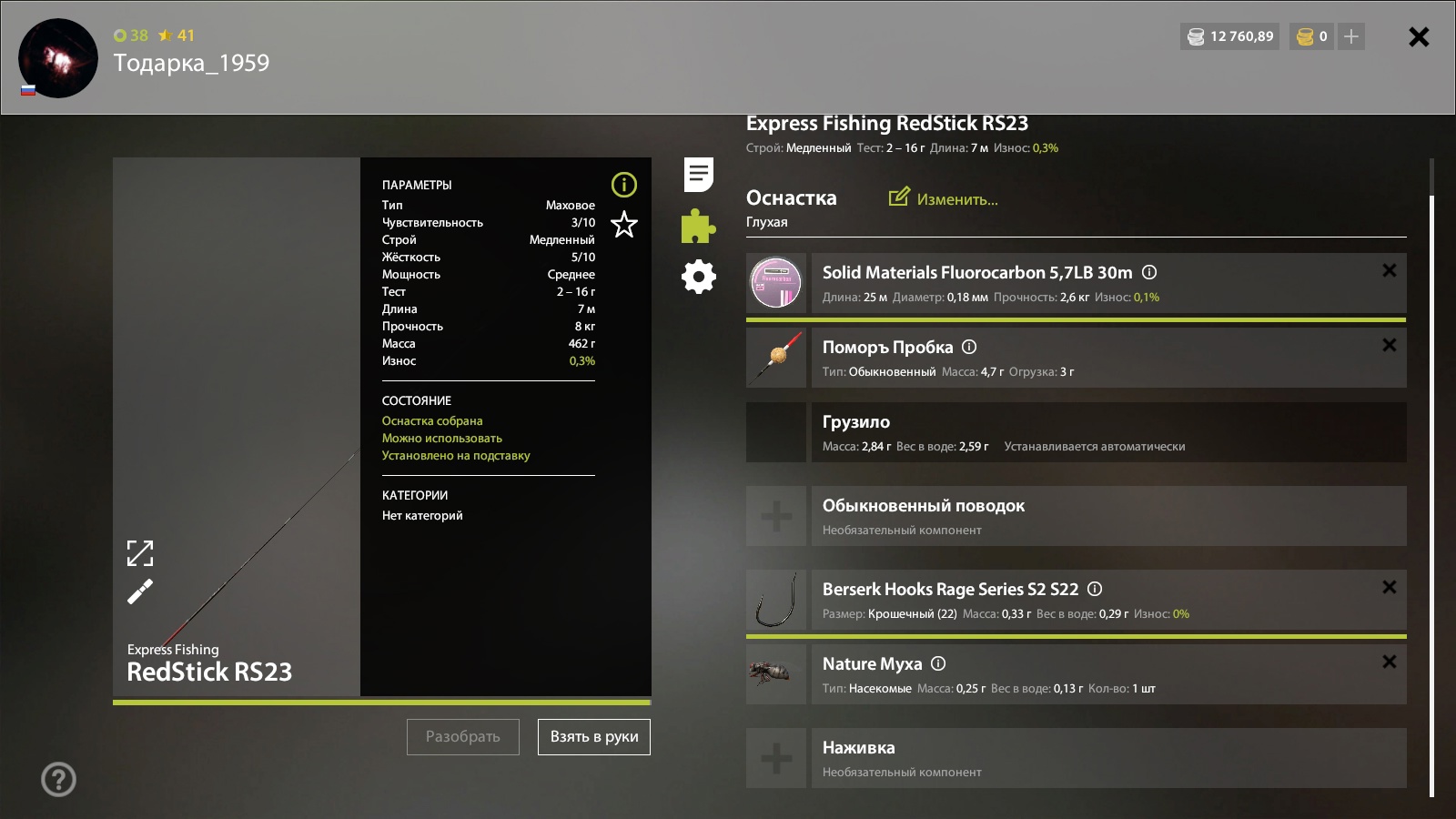This screenshot has width=1456, height=819.
Task: Remove Berserk Hooks Rage Series hook
Action: [x=1390, y=587]
